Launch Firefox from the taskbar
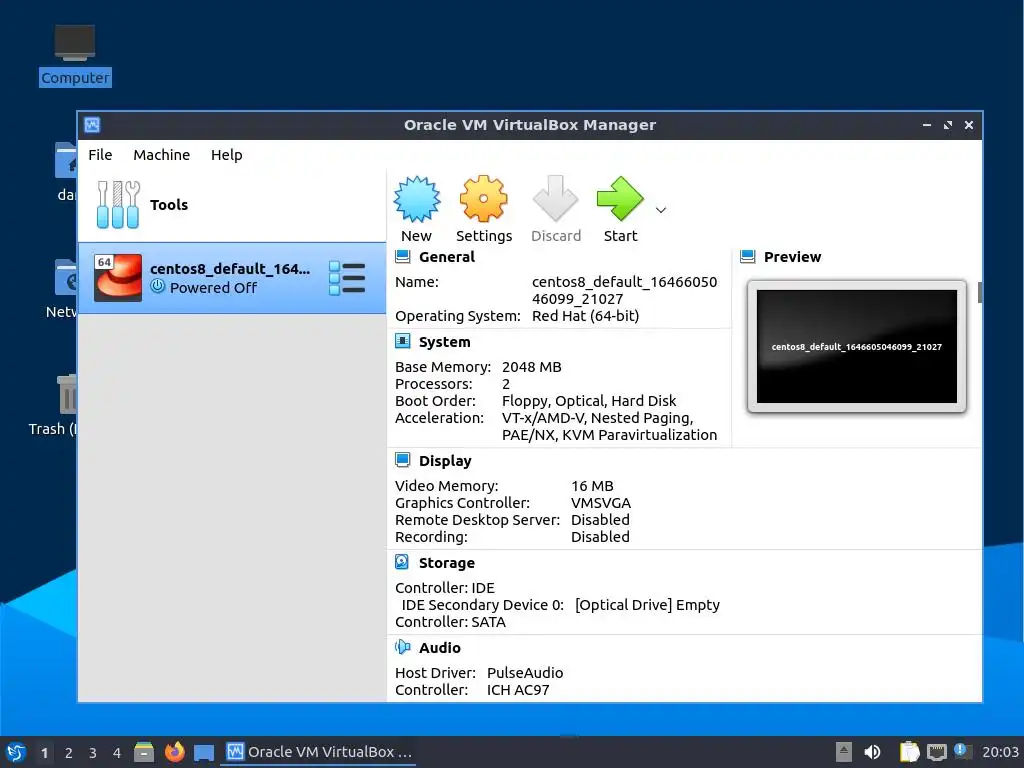 174,752
